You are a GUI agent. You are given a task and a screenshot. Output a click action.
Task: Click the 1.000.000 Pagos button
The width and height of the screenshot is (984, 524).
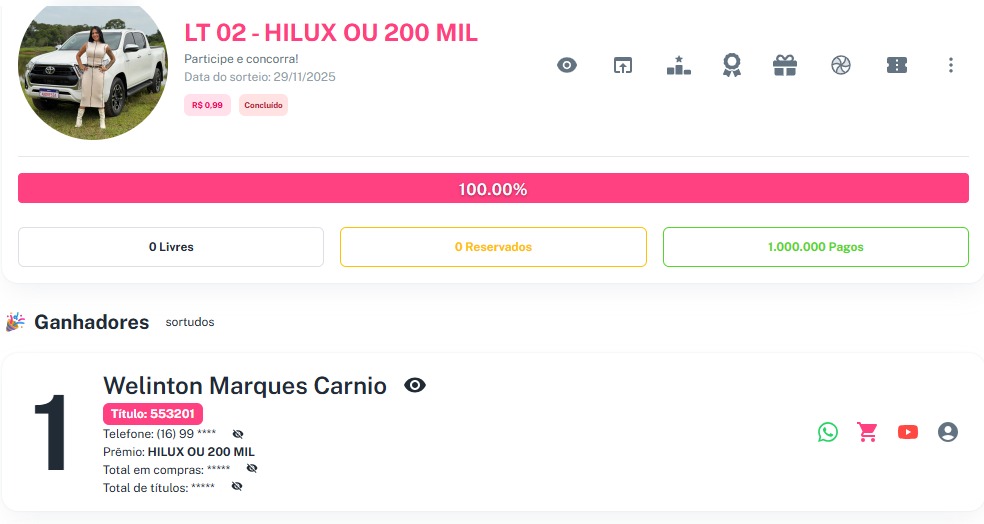[x=815, y=247]
